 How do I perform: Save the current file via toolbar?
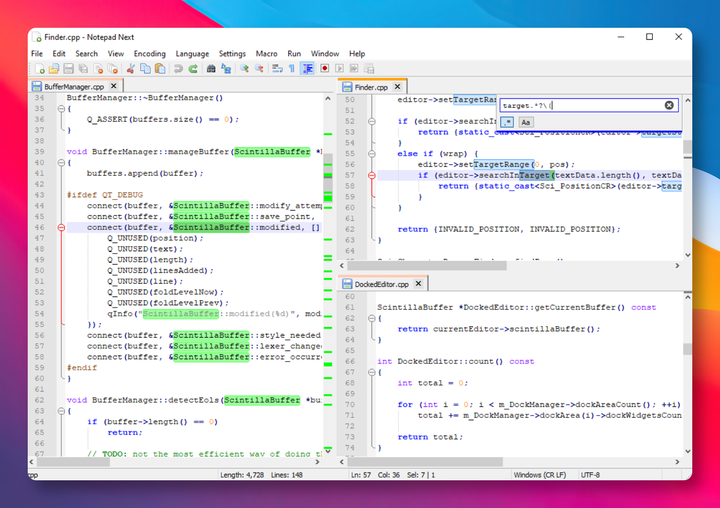click(68, 69)
